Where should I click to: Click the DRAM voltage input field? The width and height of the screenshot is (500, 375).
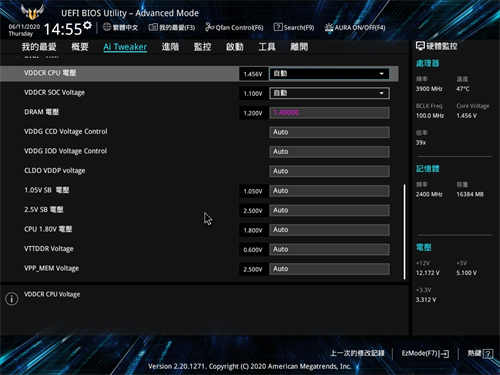pos(329,113)
